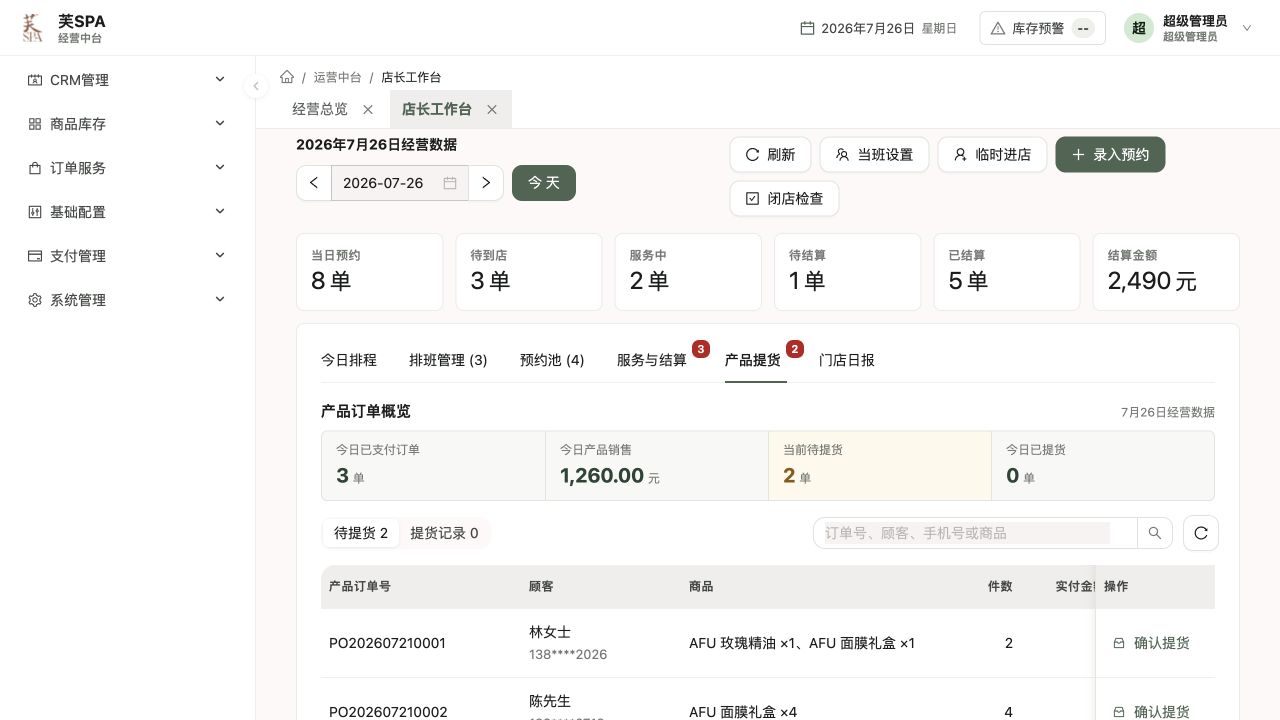Click the home icon in the breadcrumb
Image resolution: width=1280 pixels, height=720 pixels.
[287, 77]
